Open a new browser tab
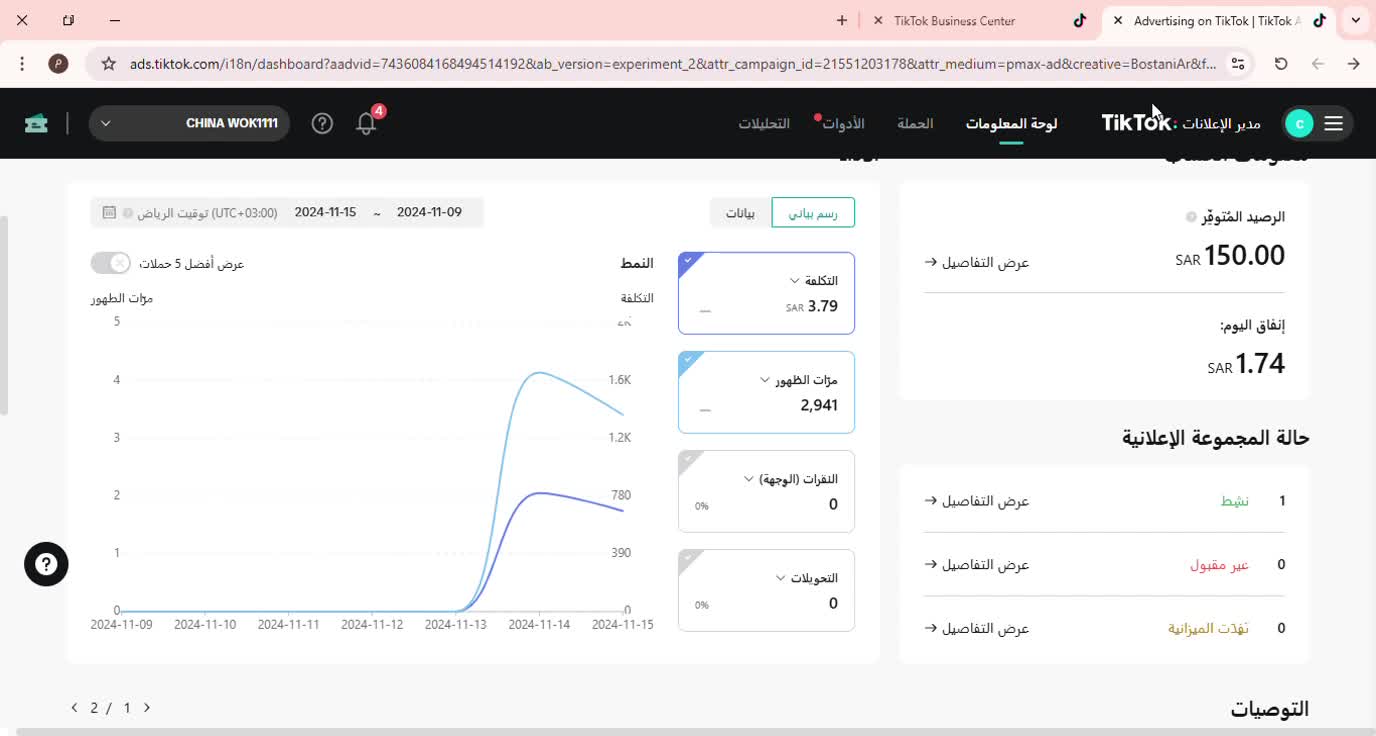The height and width of the screenshot is (736, 1376). coord(842,20)
